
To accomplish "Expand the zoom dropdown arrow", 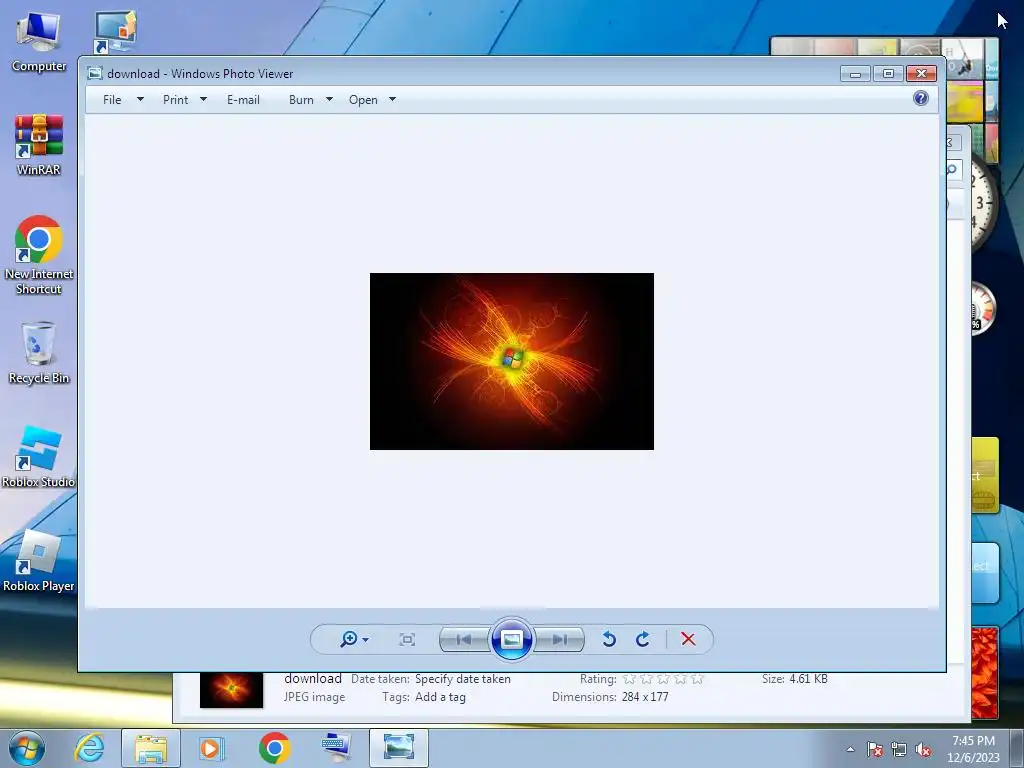I will 366,640.
